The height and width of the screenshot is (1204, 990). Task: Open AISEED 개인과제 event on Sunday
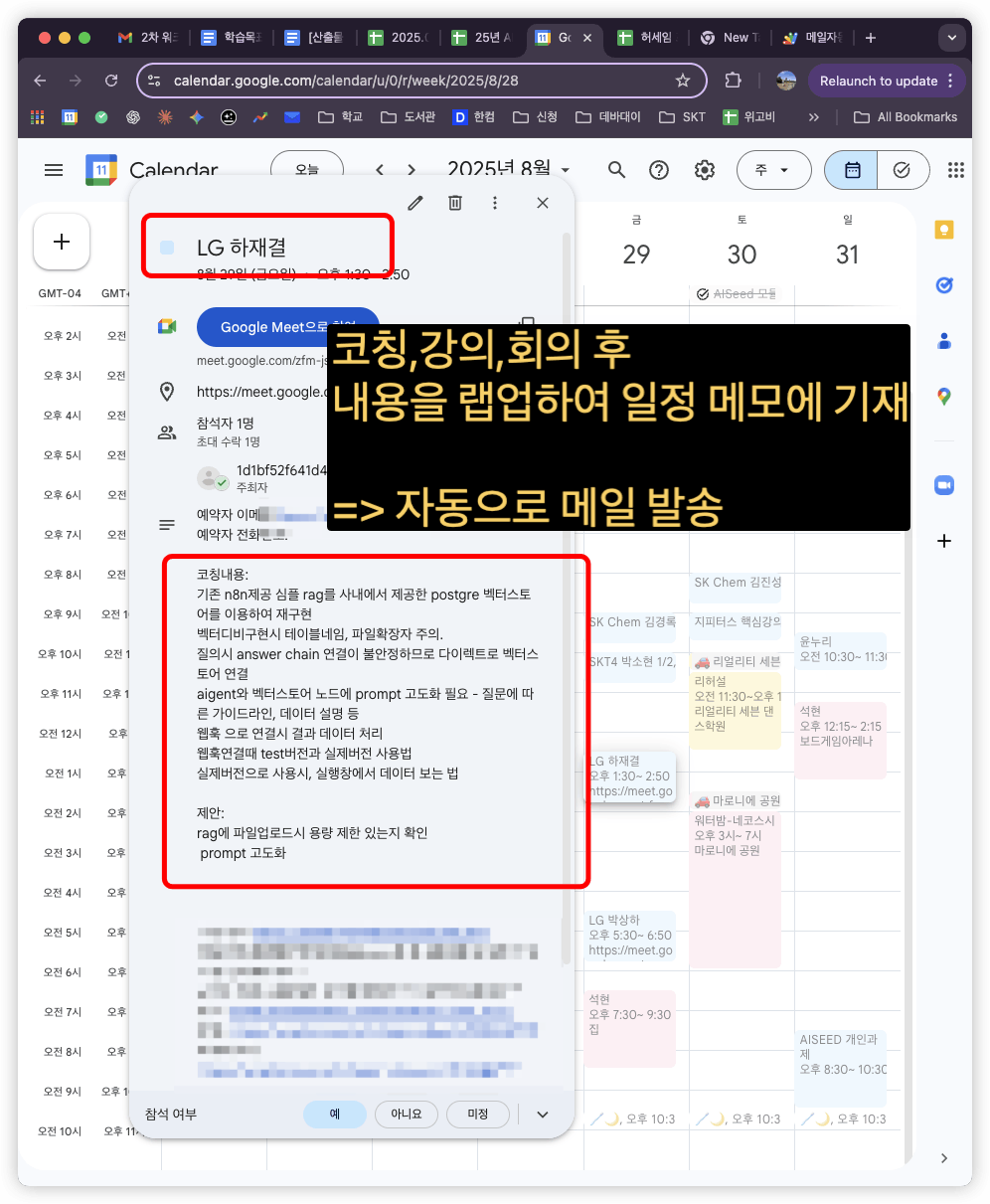pos(842,1069)
